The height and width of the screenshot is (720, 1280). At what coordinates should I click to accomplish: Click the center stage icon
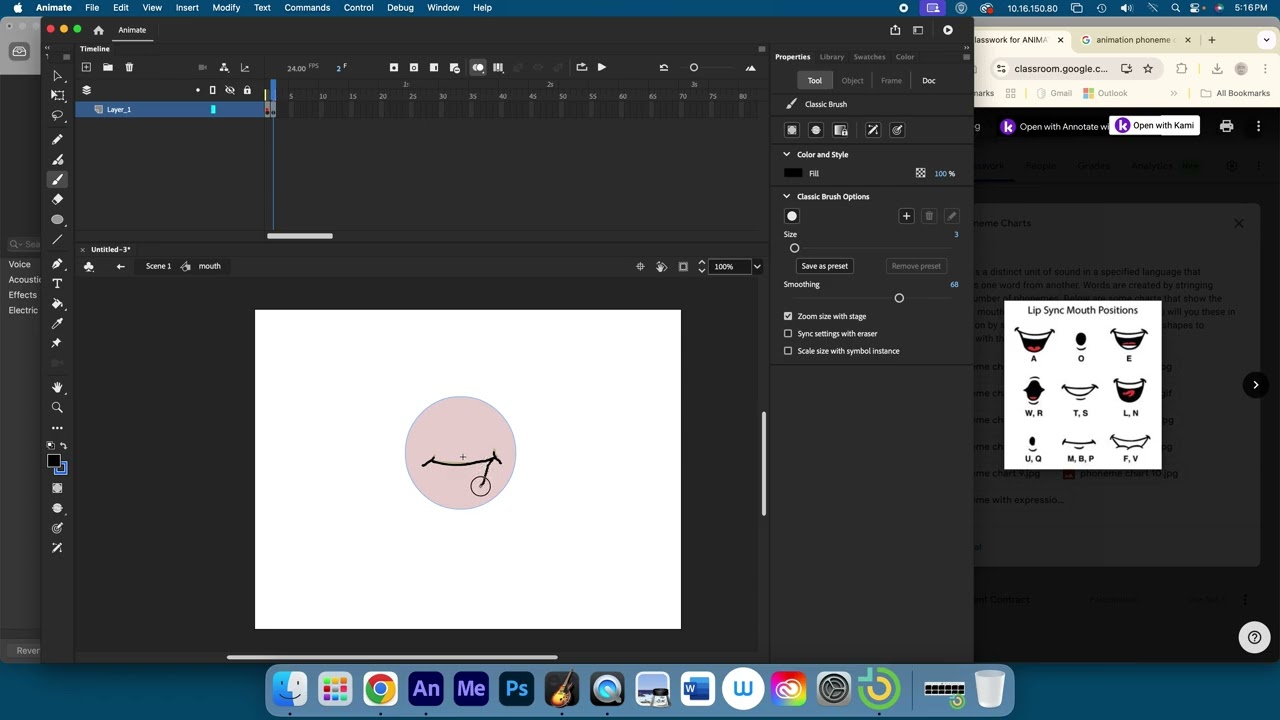pos(640,266)
